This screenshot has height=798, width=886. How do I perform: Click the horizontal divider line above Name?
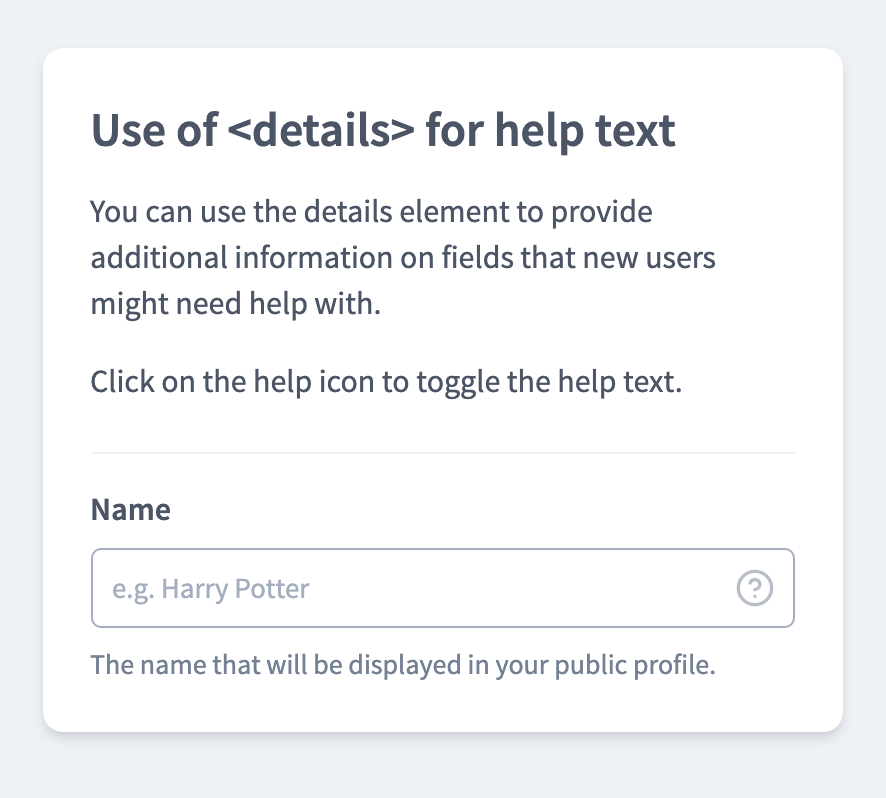(x=442, y=453)
